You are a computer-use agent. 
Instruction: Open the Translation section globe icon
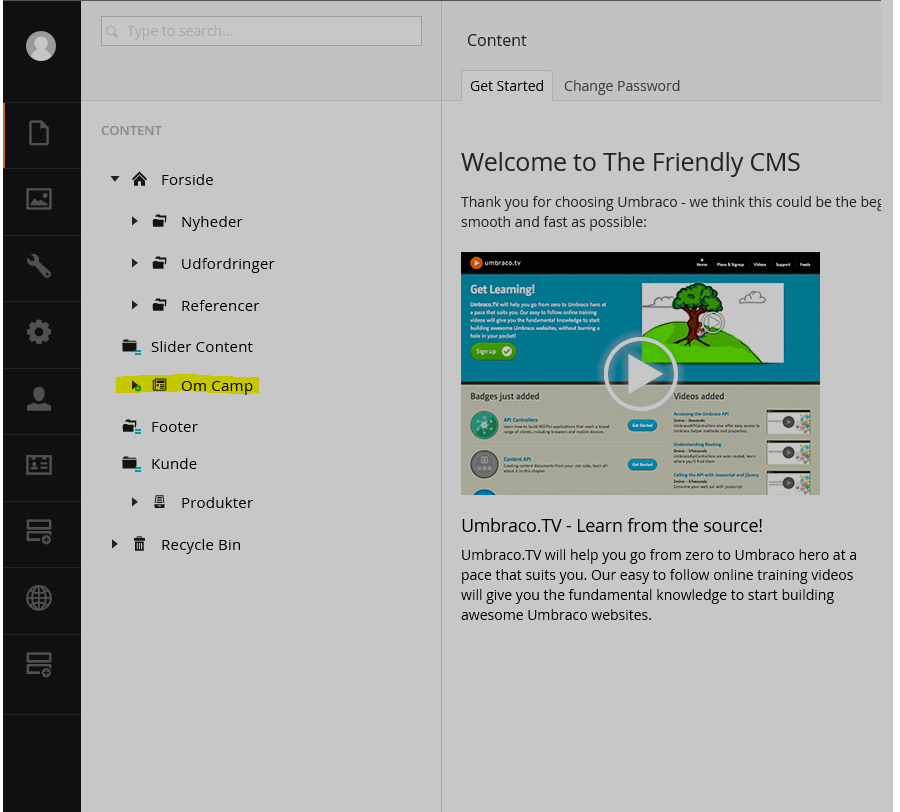39,598
